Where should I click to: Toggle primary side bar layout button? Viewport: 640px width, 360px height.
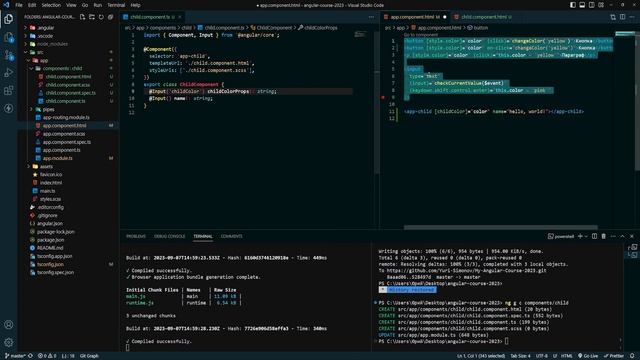(x=573, y=5)
